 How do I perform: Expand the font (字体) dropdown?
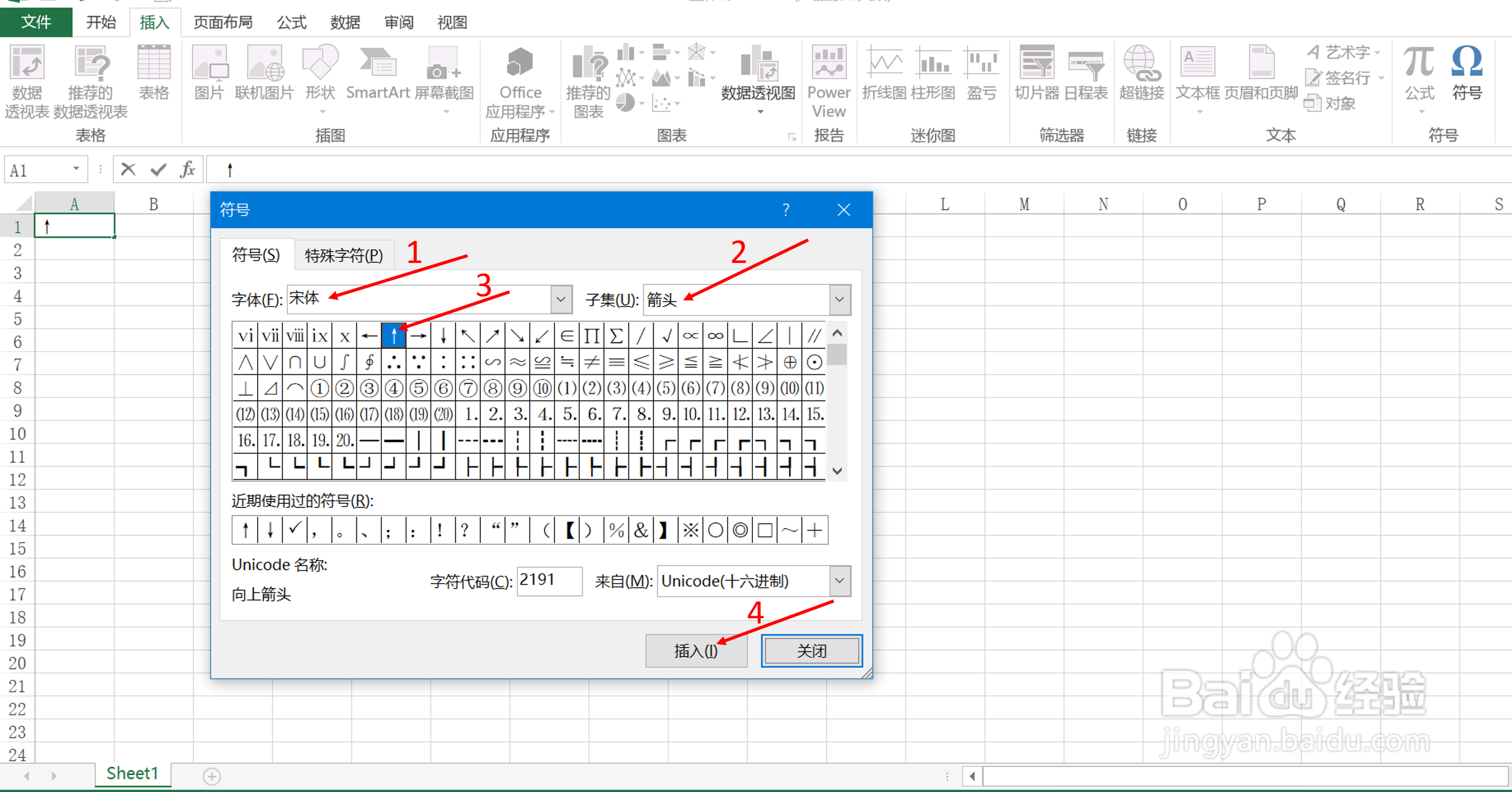tap(560, 299)
